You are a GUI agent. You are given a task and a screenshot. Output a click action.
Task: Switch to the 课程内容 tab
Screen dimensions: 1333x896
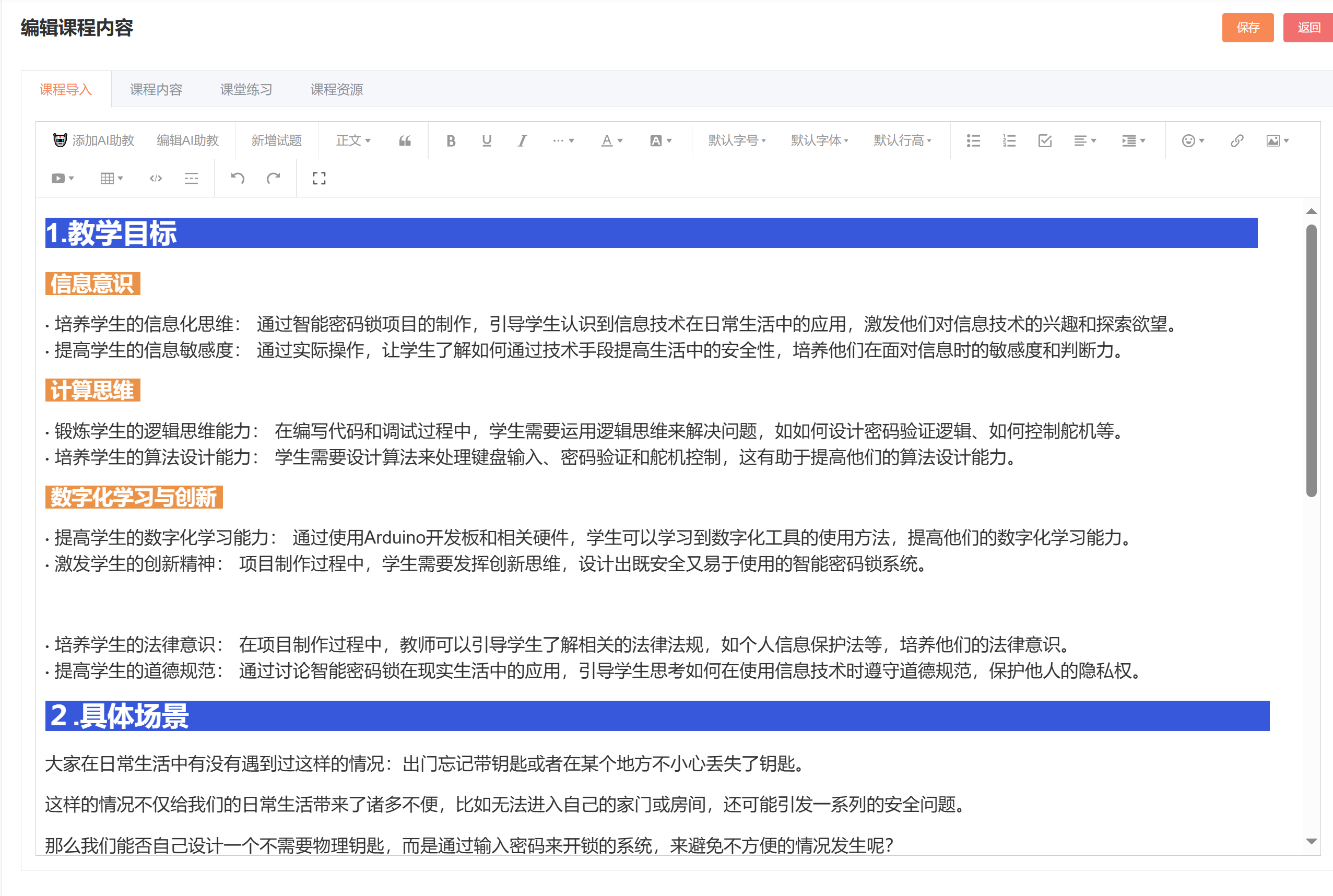(x=156, y=90)
